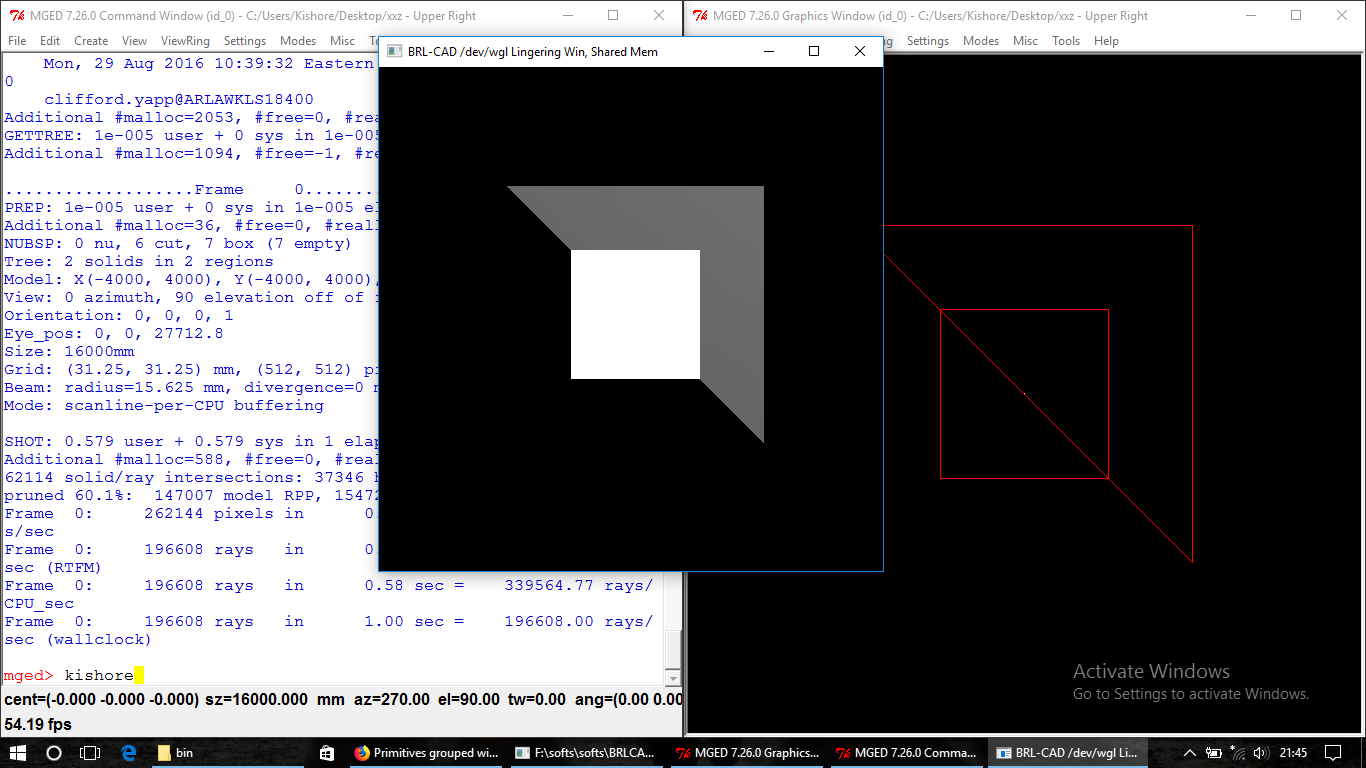
Task: Switch to MGED 7.26.0 Command taskbar button
Action: 906,753
